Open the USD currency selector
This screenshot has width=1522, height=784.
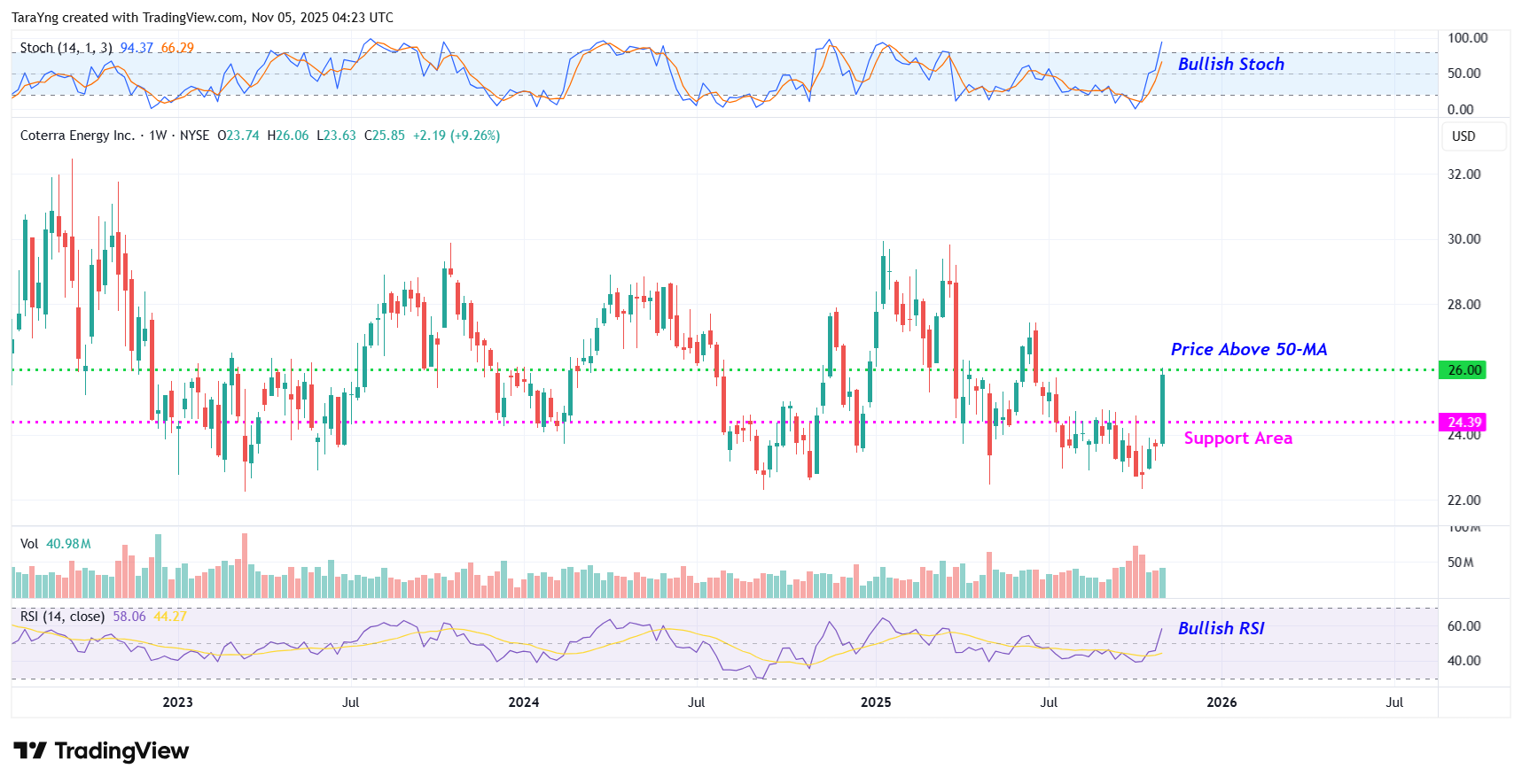1463,136
